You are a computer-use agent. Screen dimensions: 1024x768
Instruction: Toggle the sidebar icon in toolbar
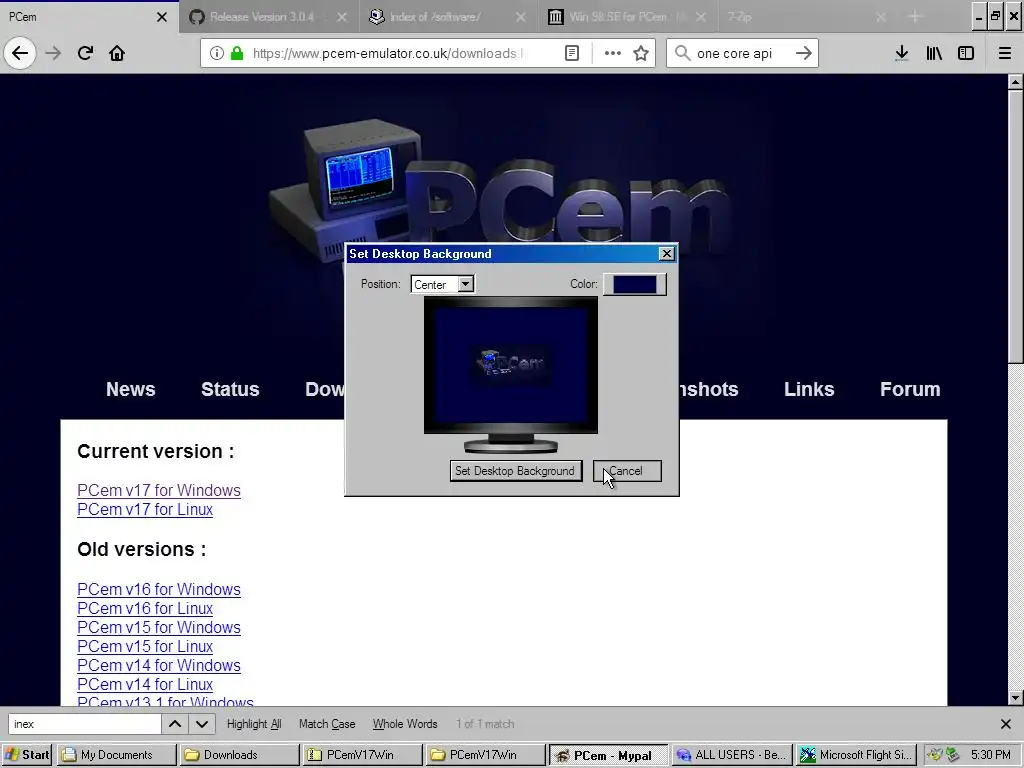[966, 53]
